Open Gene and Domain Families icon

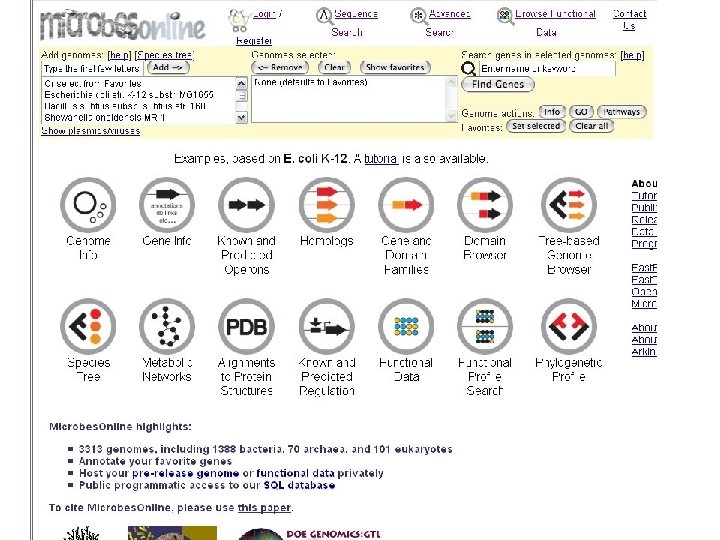click(406, 205)
